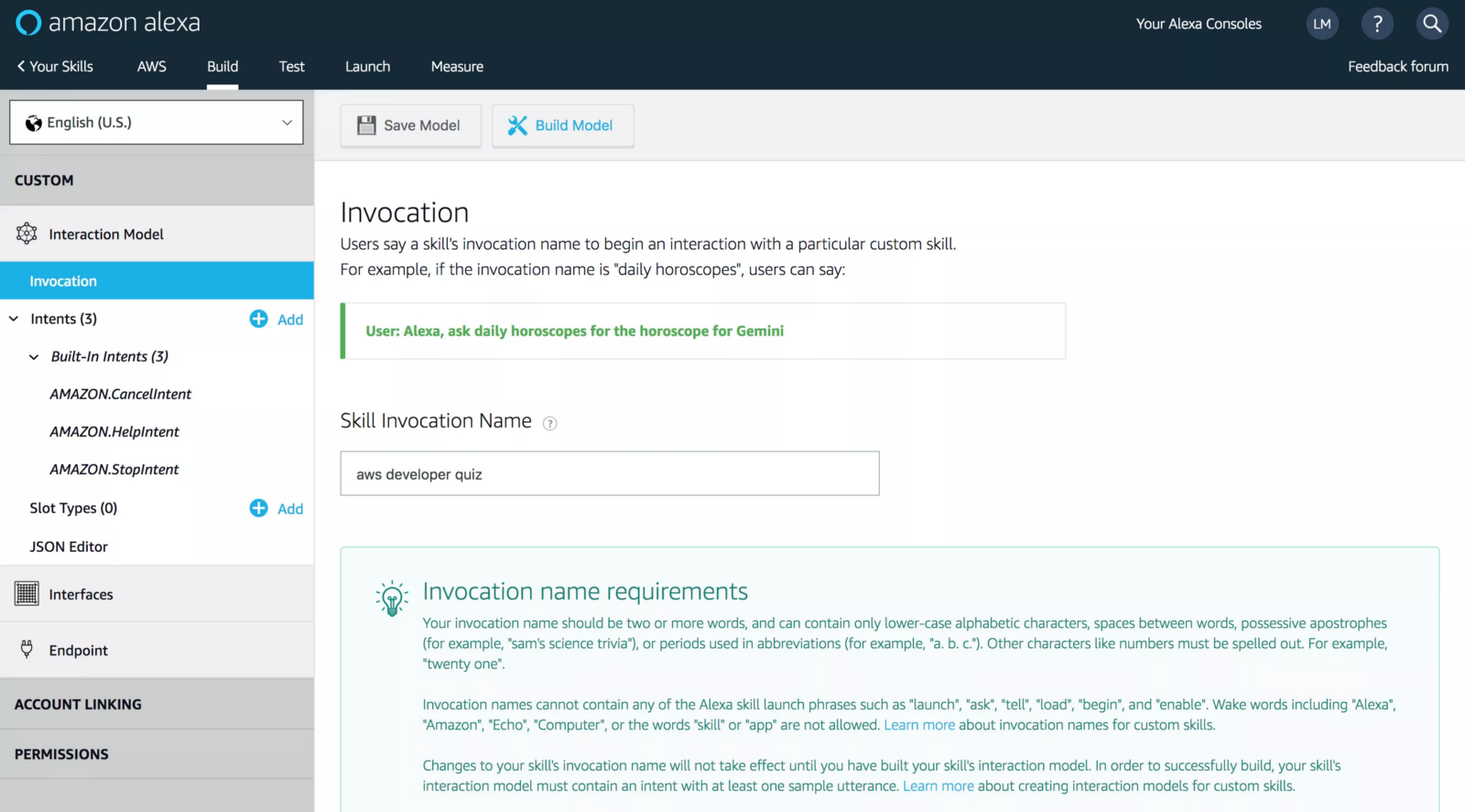Collapse the Intents (3) section
Image resolution: width=1465 pixels, height=812 pixels.
[x=14, y=319]
